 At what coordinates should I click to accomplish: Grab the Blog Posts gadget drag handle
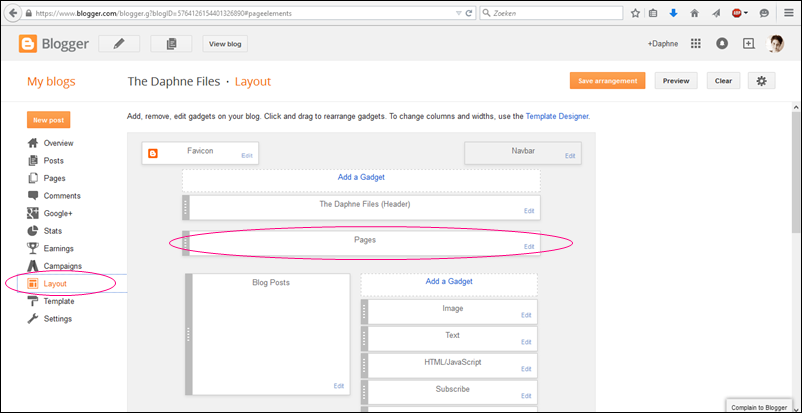188,334
